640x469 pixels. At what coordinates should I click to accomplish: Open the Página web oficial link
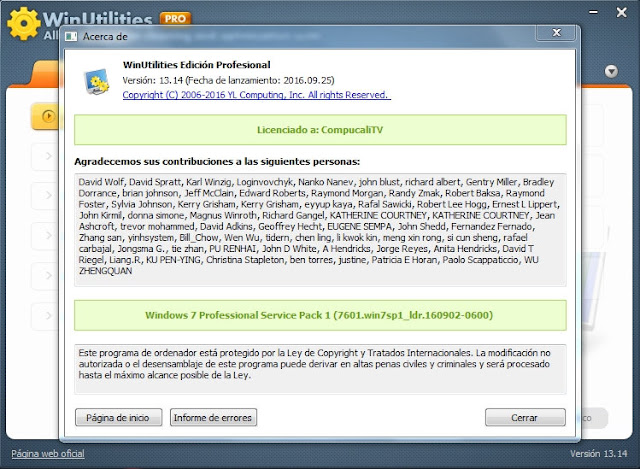pyautogui.click(x=48, y=453)
